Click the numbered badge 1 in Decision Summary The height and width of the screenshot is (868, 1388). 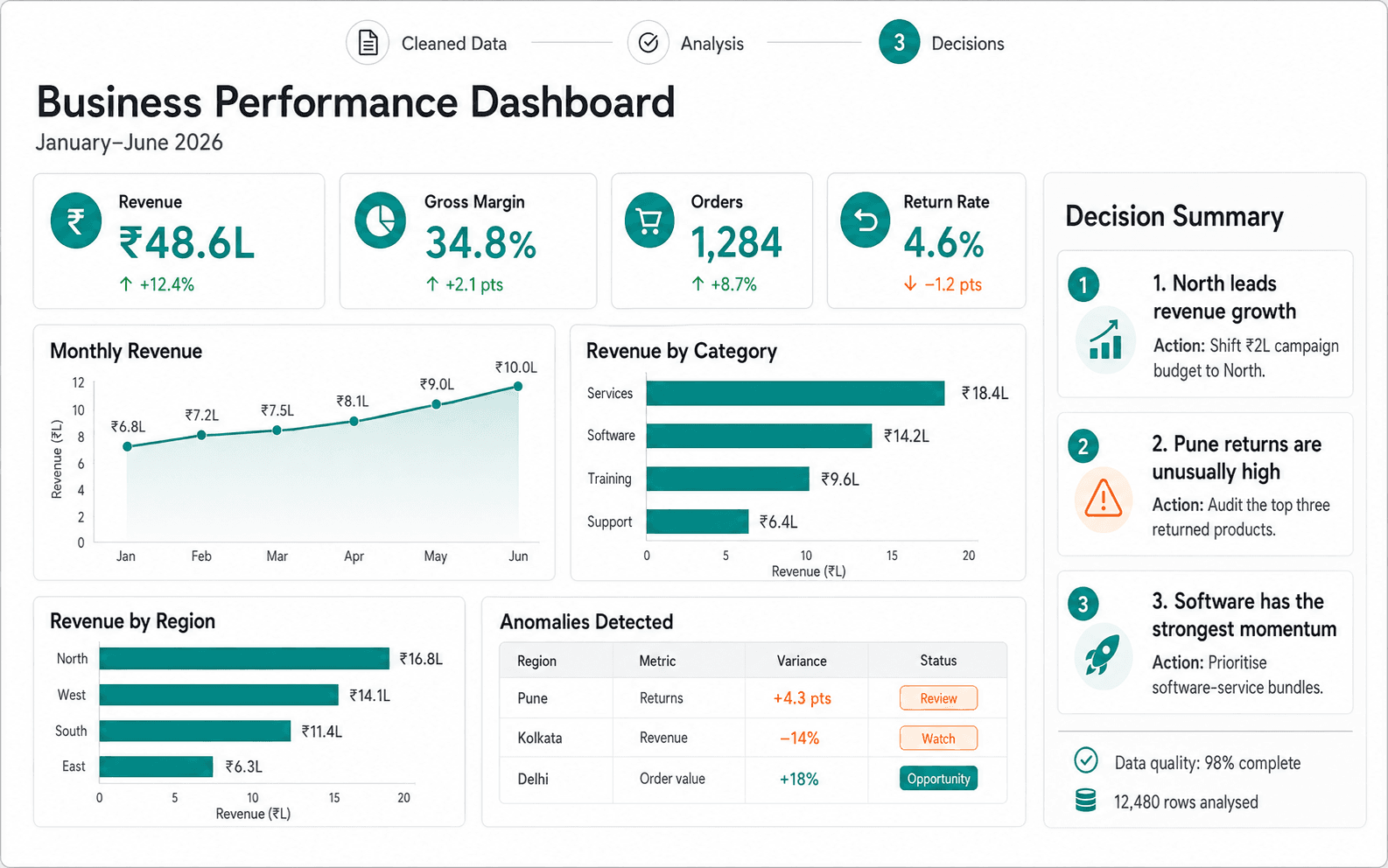pyautogui.click(x=1083, y=285)
